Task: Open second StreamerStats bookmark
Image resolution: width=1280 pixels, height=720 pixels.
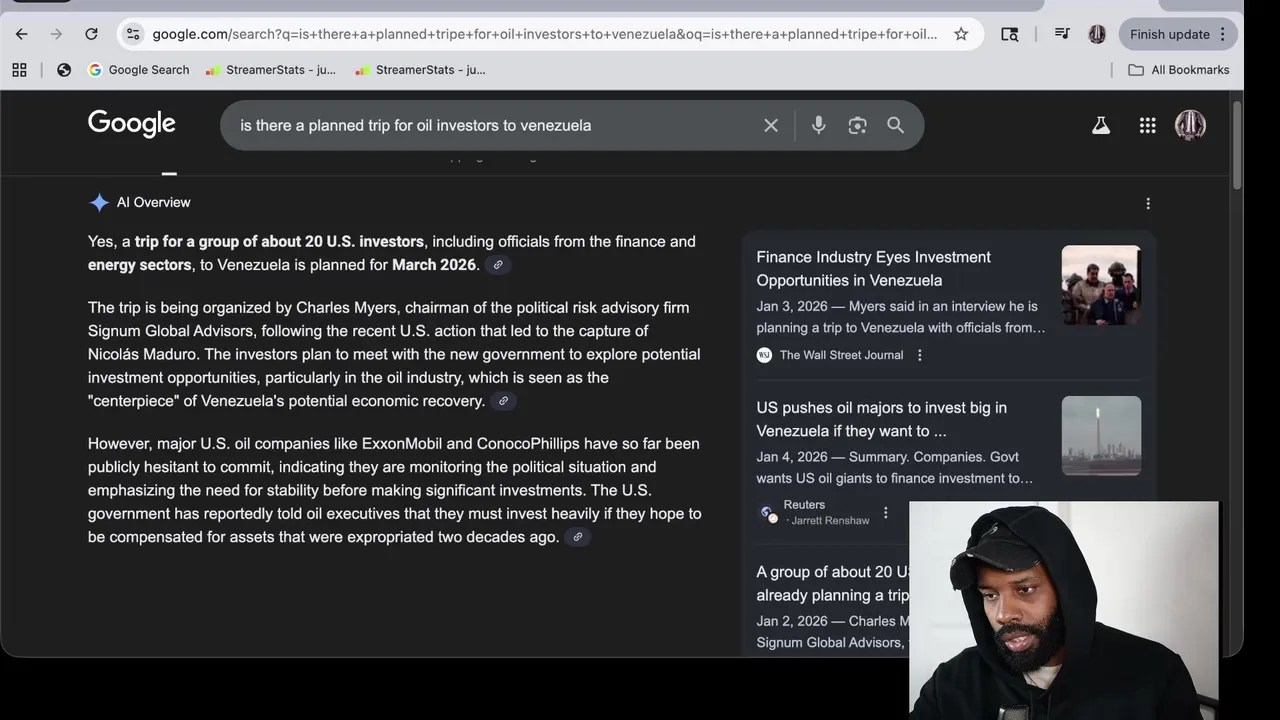Action: click(420, 70)
